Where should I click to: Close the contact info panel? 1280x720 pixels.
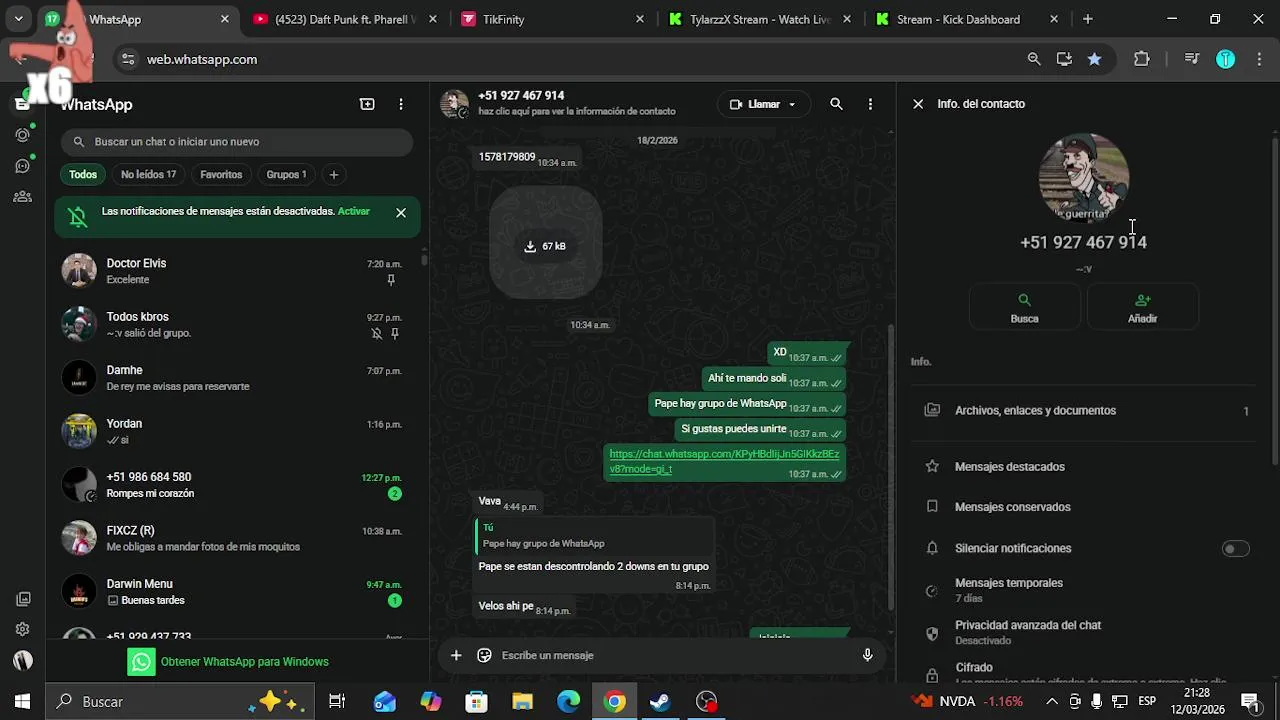click(918, 104)
